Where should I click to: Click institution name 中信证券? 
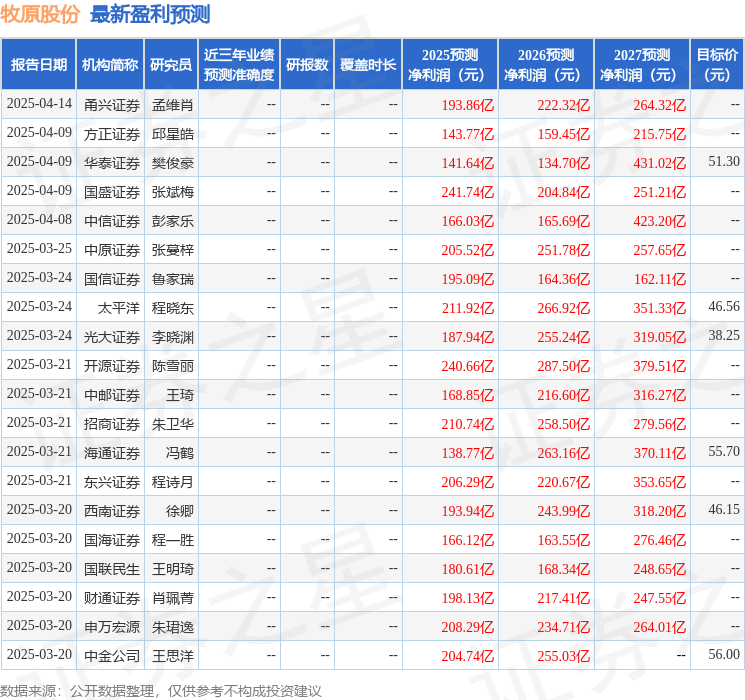tap(112, 221)
